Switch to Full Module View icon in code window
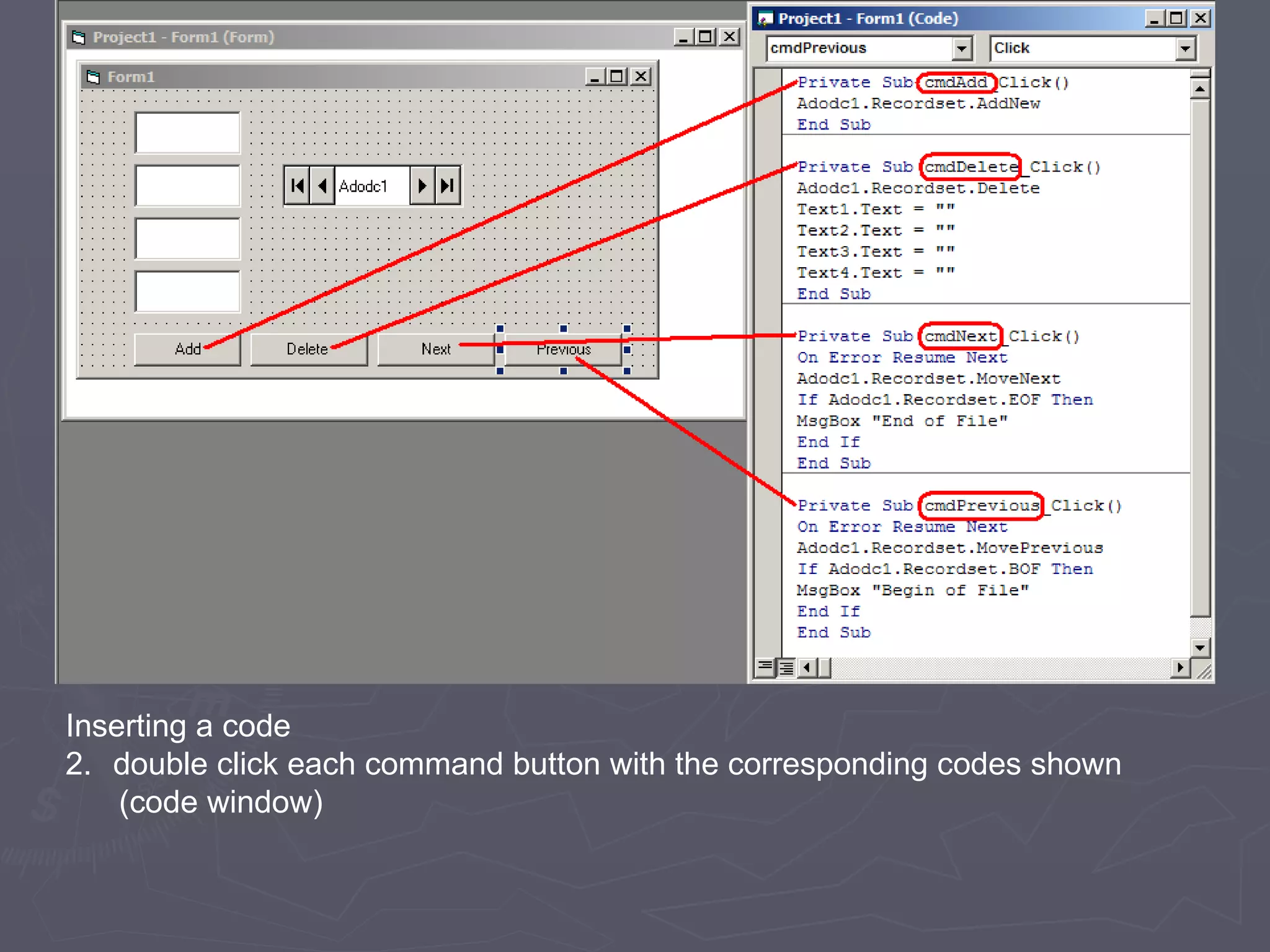Image resolution: width=1270 pixels, height=952 pixels. [x=786, y=668]
